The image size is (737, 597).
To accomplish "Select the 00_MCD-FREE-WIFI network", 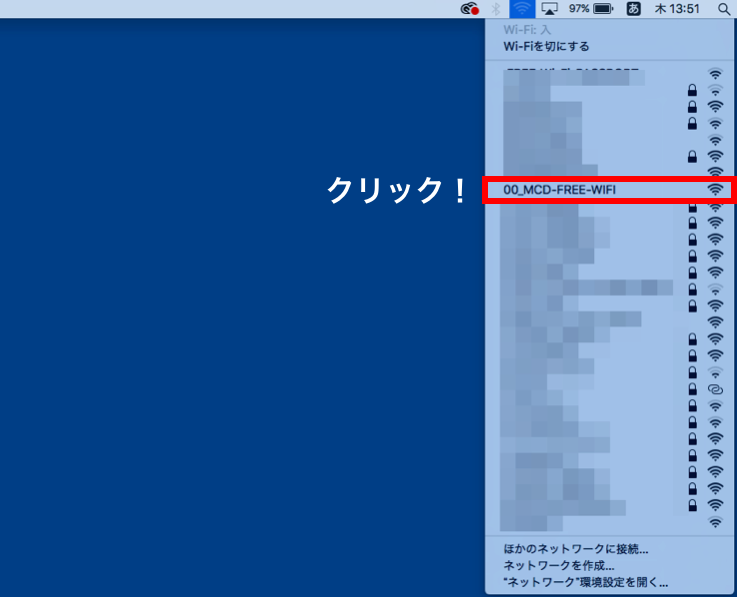I will tap(609, 190).
